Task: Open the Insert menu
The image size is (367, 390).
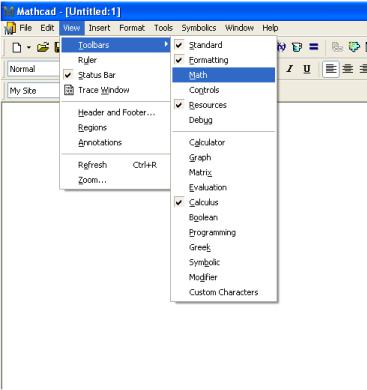Action: (99, 28)
